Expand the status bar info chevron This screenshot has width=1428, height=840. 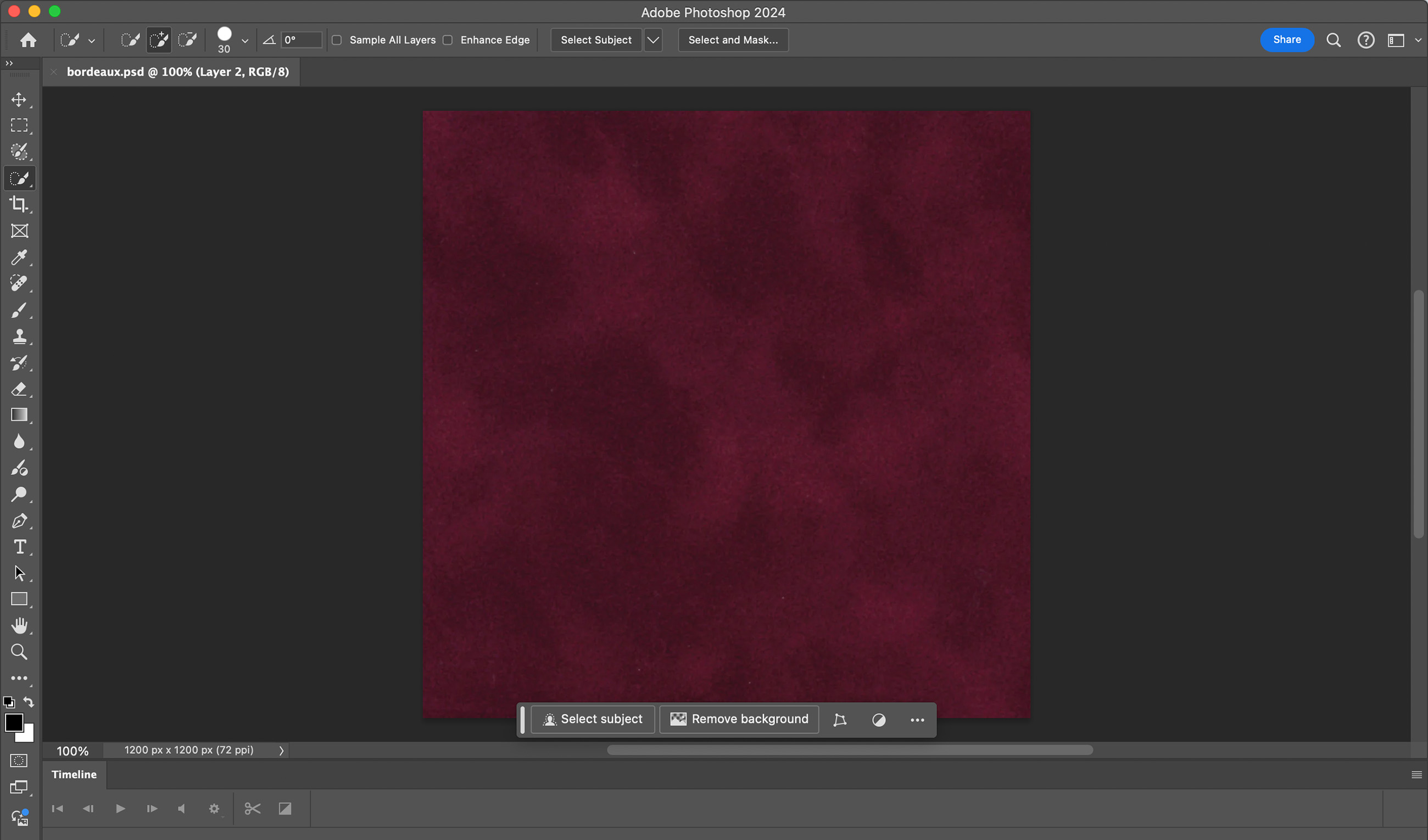(x=281, y=750)
